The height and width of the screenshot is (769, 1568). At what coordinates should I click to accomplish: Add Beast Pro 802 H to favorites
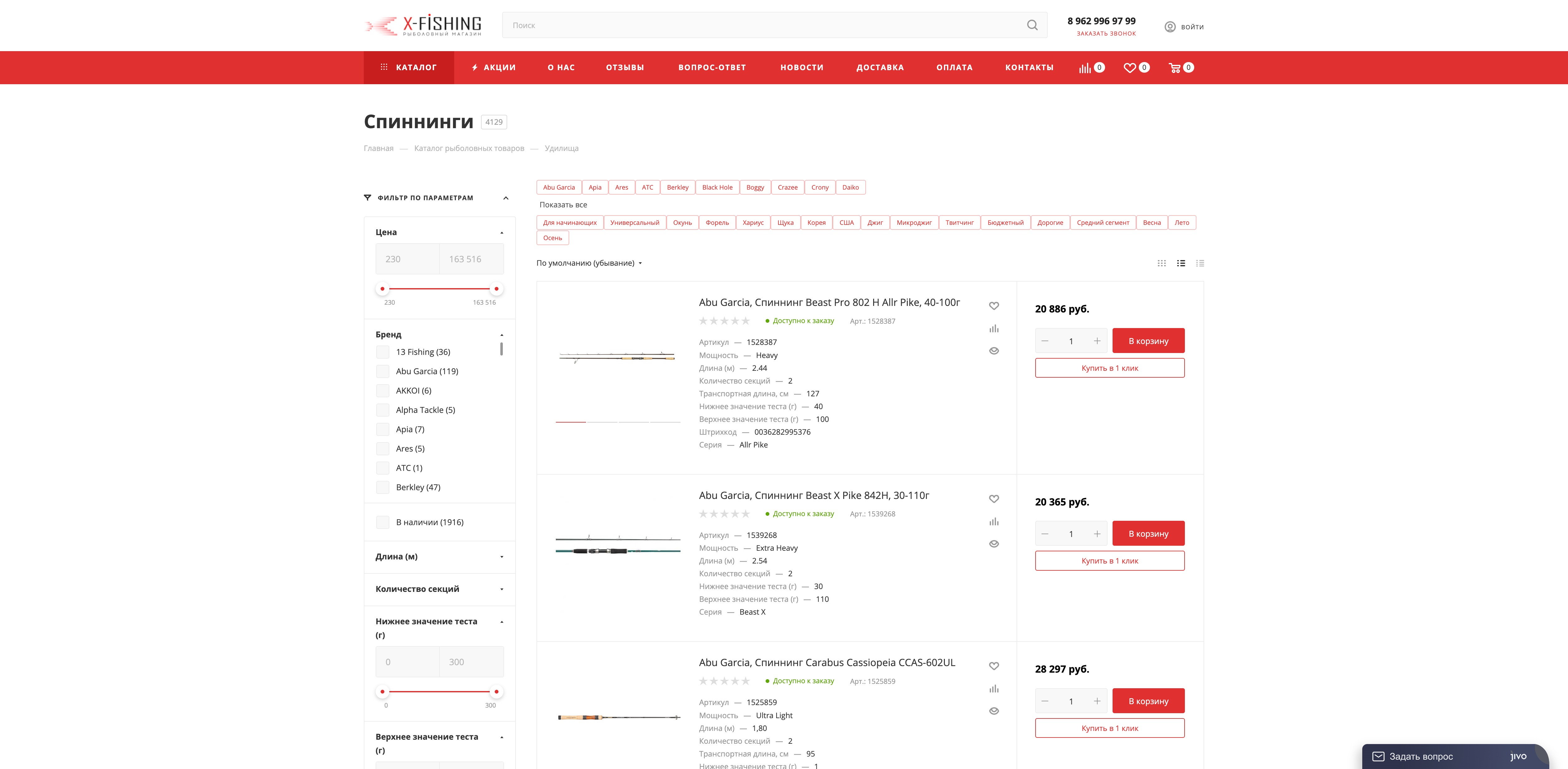[993, 306]
